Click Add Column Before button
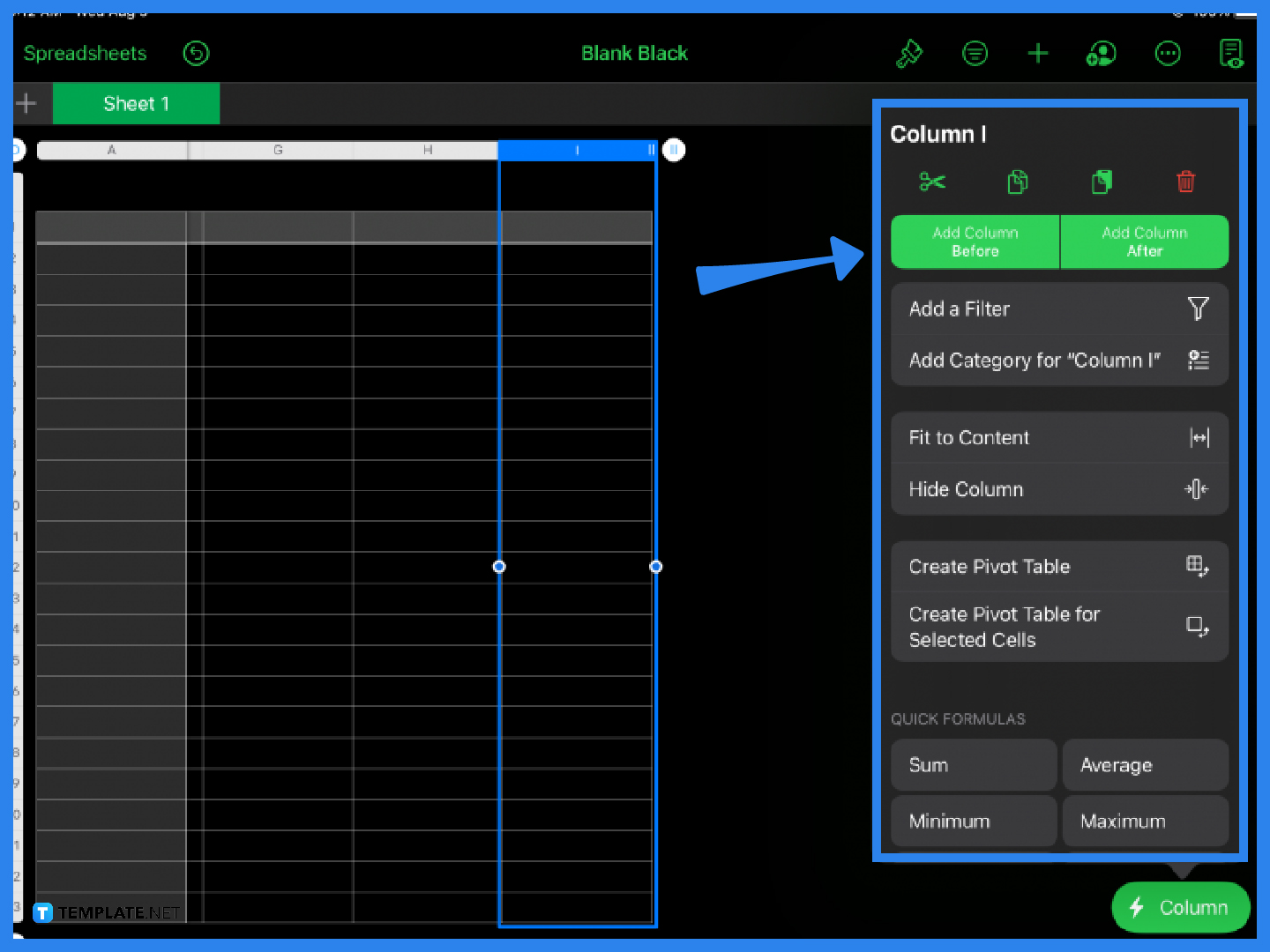 coord(975,242)
